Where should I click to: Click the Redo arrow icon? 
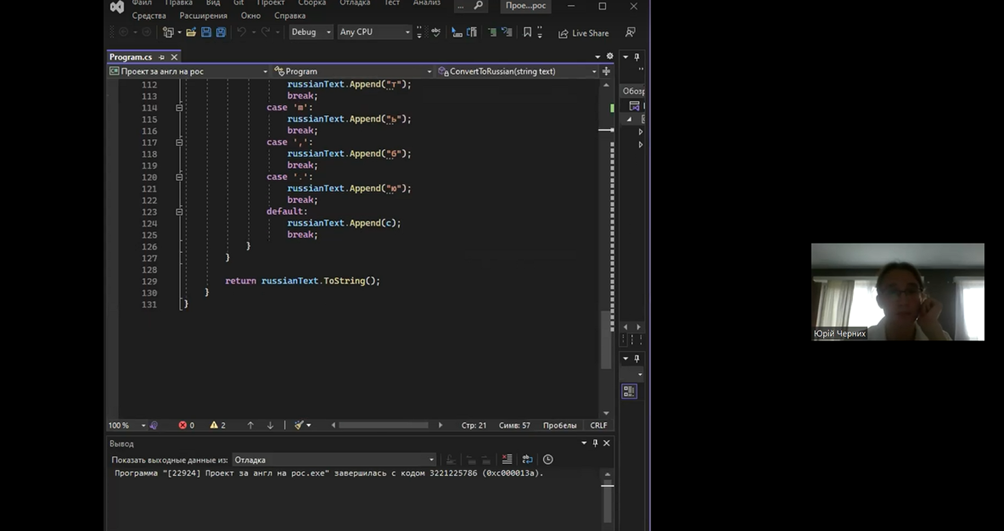(x=265, y=32)
